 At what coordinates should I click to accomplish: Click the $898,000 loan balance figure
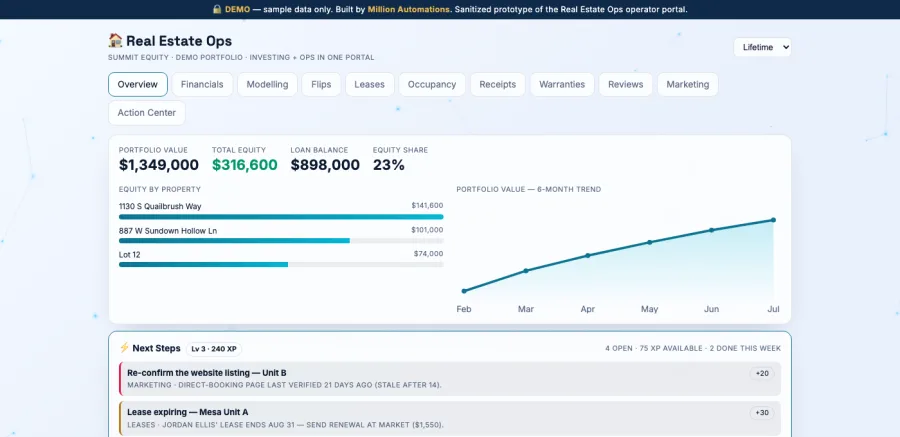(x=325, y=165)
